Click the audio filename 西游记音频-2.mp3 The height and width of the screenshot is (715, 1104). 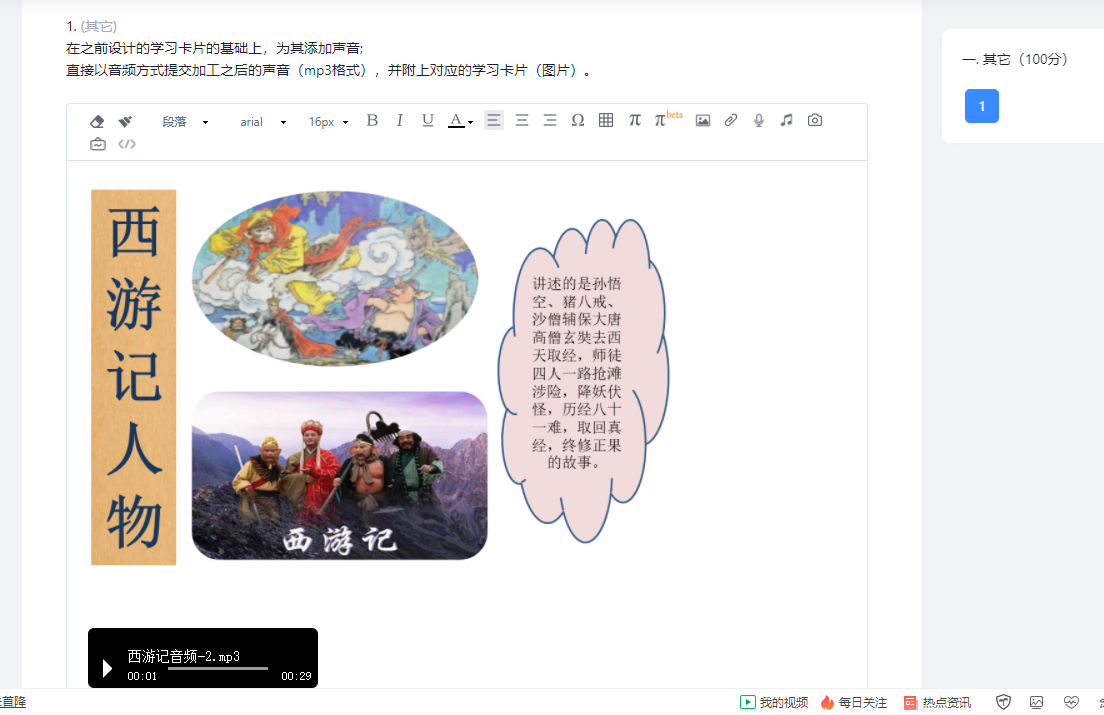(184, 657)
